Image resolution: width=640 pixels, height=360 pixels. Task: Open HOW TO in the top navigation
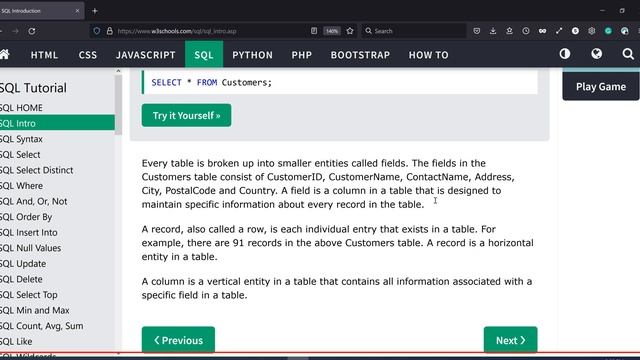[429, 55]
